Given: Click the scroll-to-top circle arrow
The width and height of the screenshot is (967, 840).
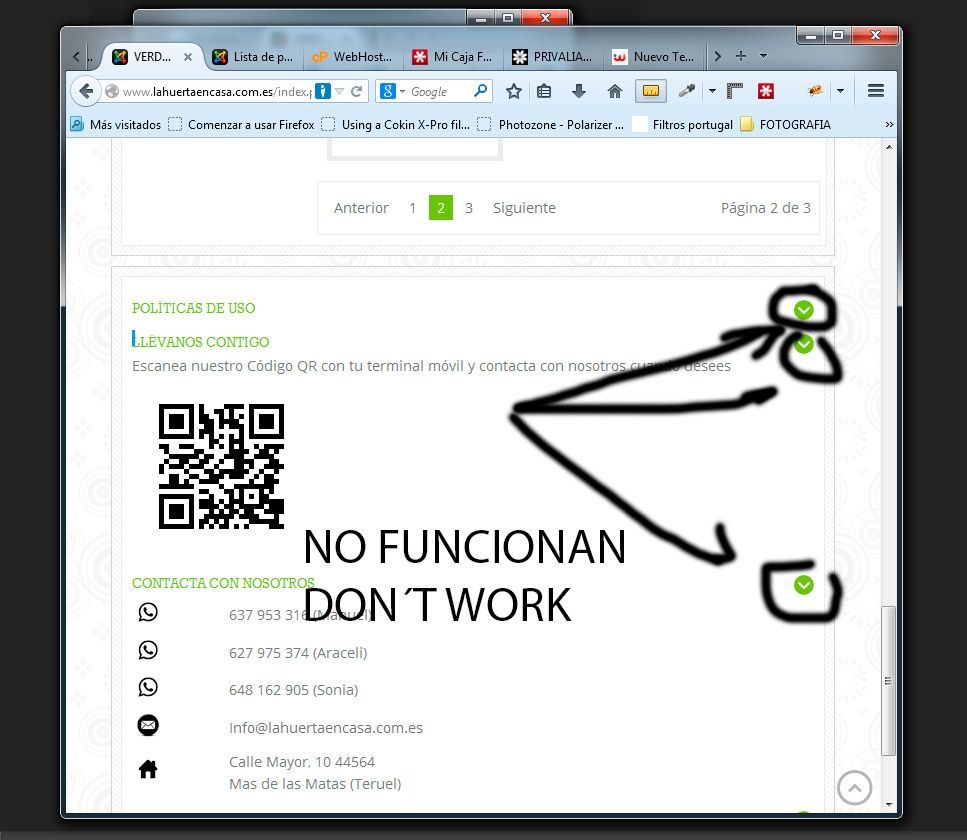Looking at the screenshot, I should (854, 788).
